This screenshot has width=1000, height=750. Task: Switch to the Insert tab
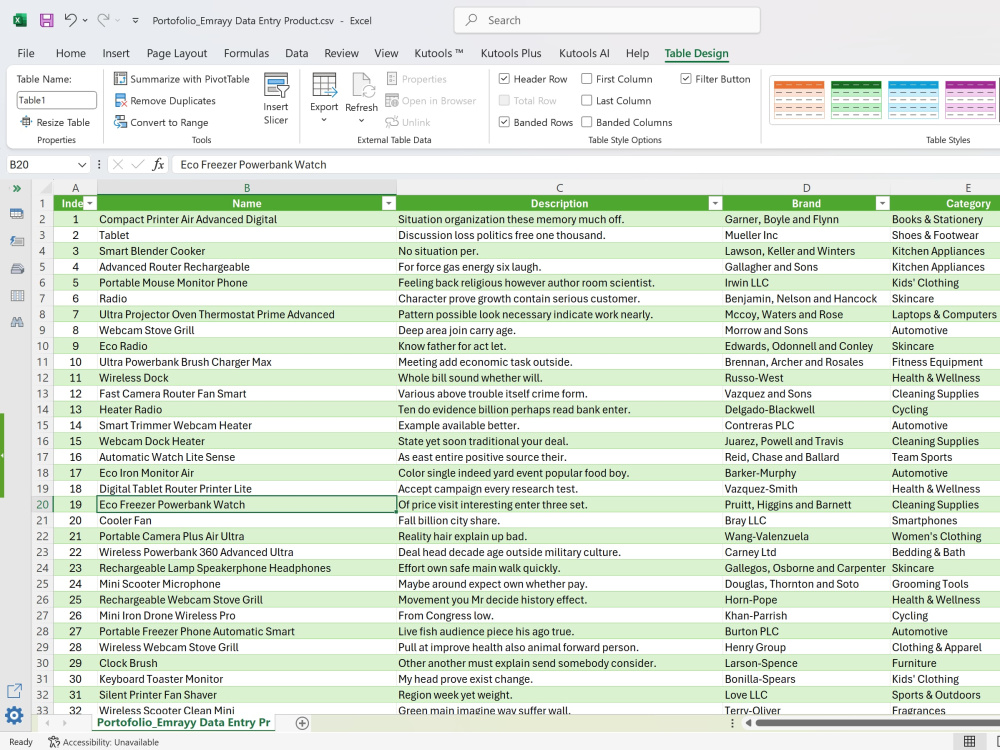point(116,54)
